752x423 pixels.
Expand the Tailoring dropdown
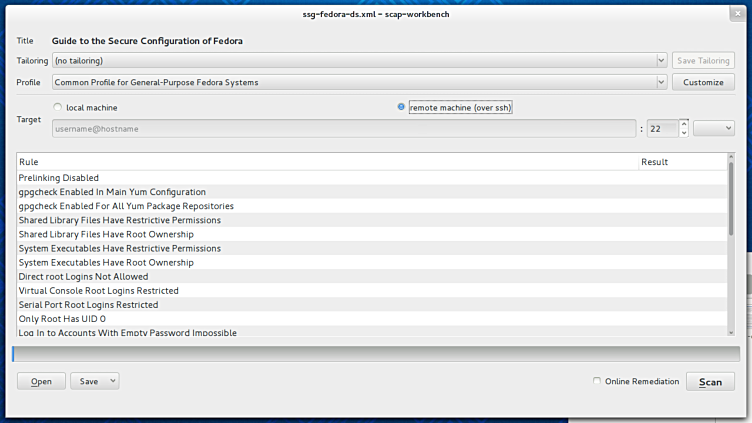(x=661, y=60)
